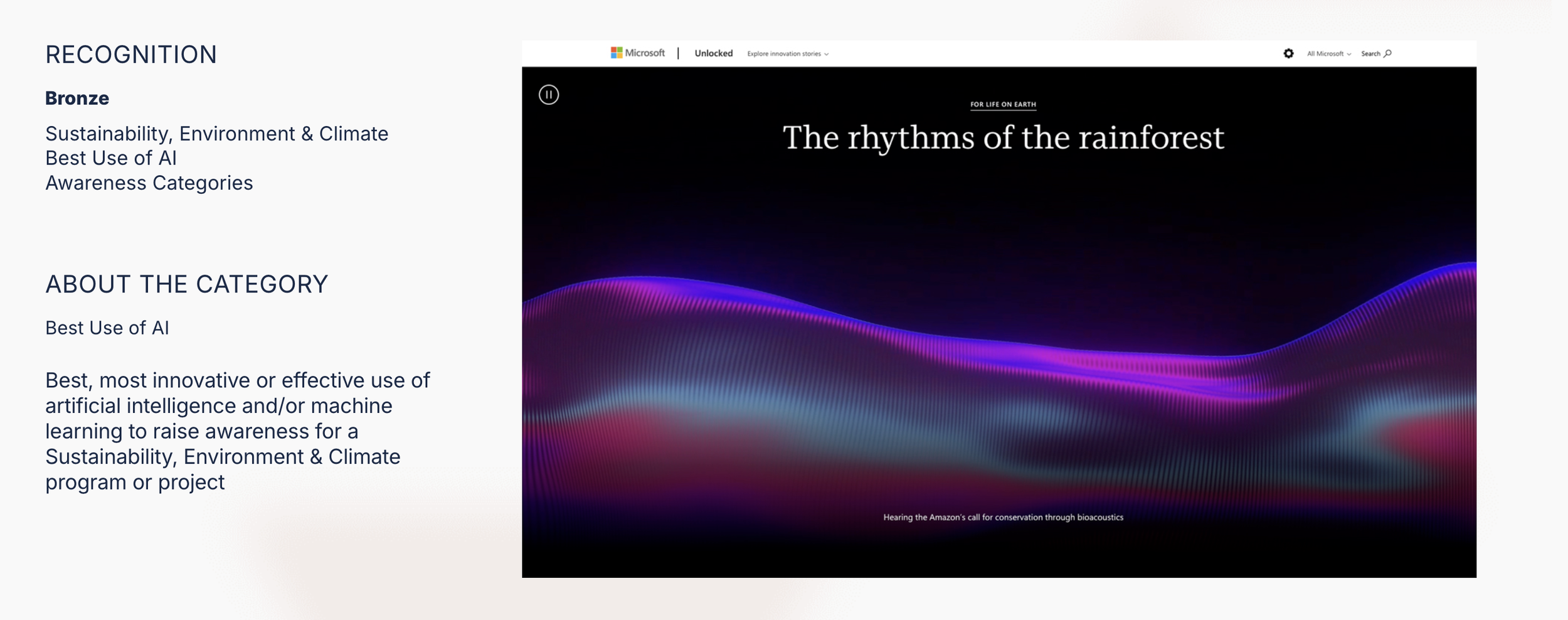Pause the background animation

point(549,95)
